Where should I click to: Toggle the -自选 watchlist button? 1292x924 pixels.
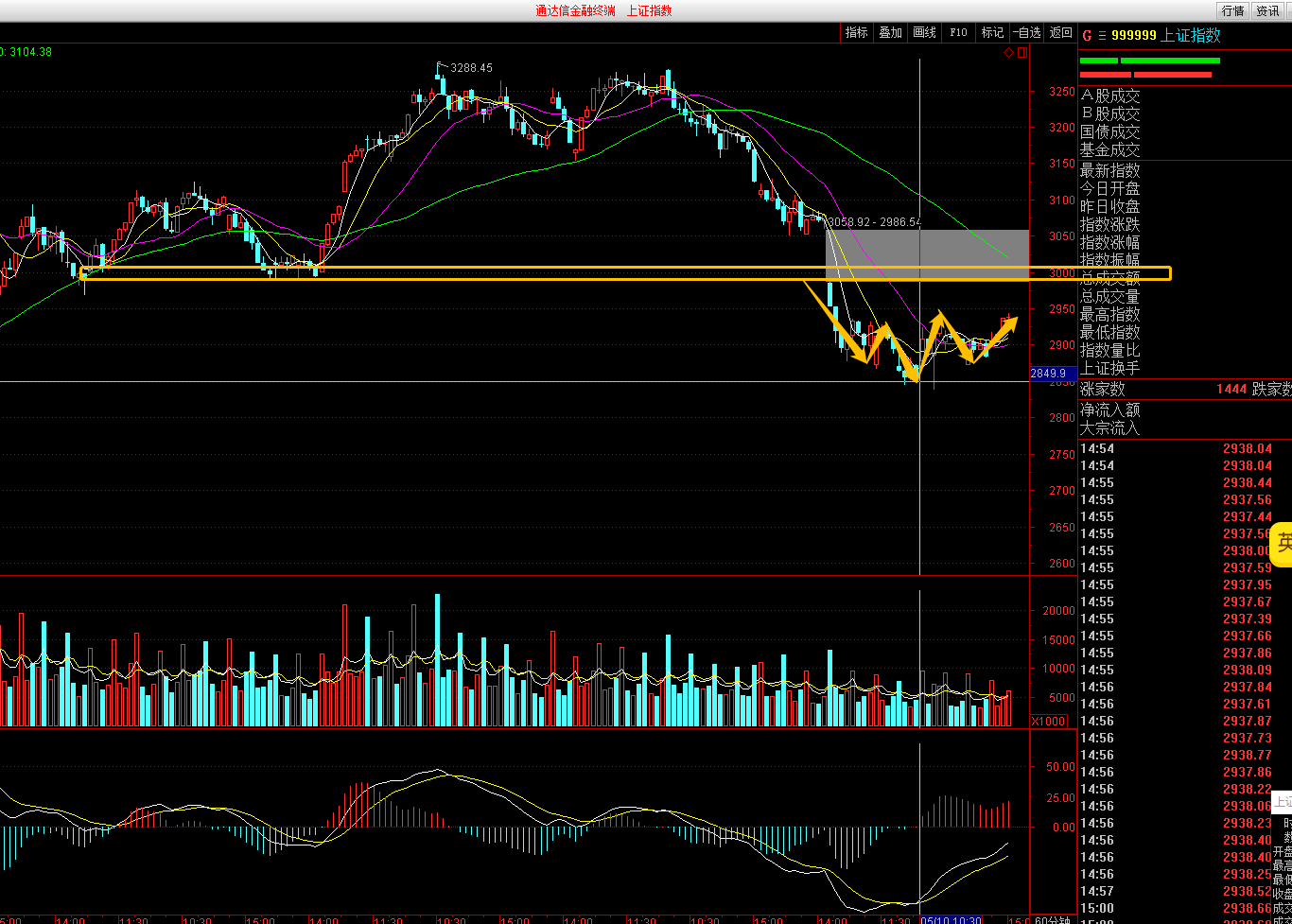click(1026, 32)
